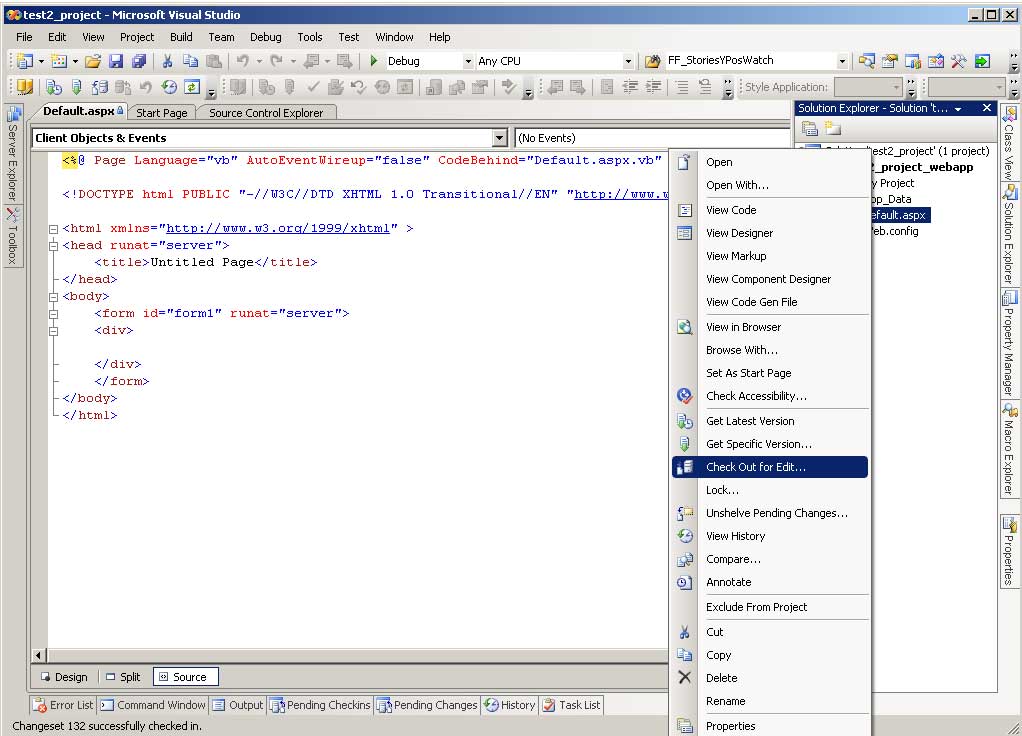Image resolution: width=1022 pixels, height=736 pixels.
Task: Click the Solution Explorer Properties icon
Action: click(x=810, y=128)
